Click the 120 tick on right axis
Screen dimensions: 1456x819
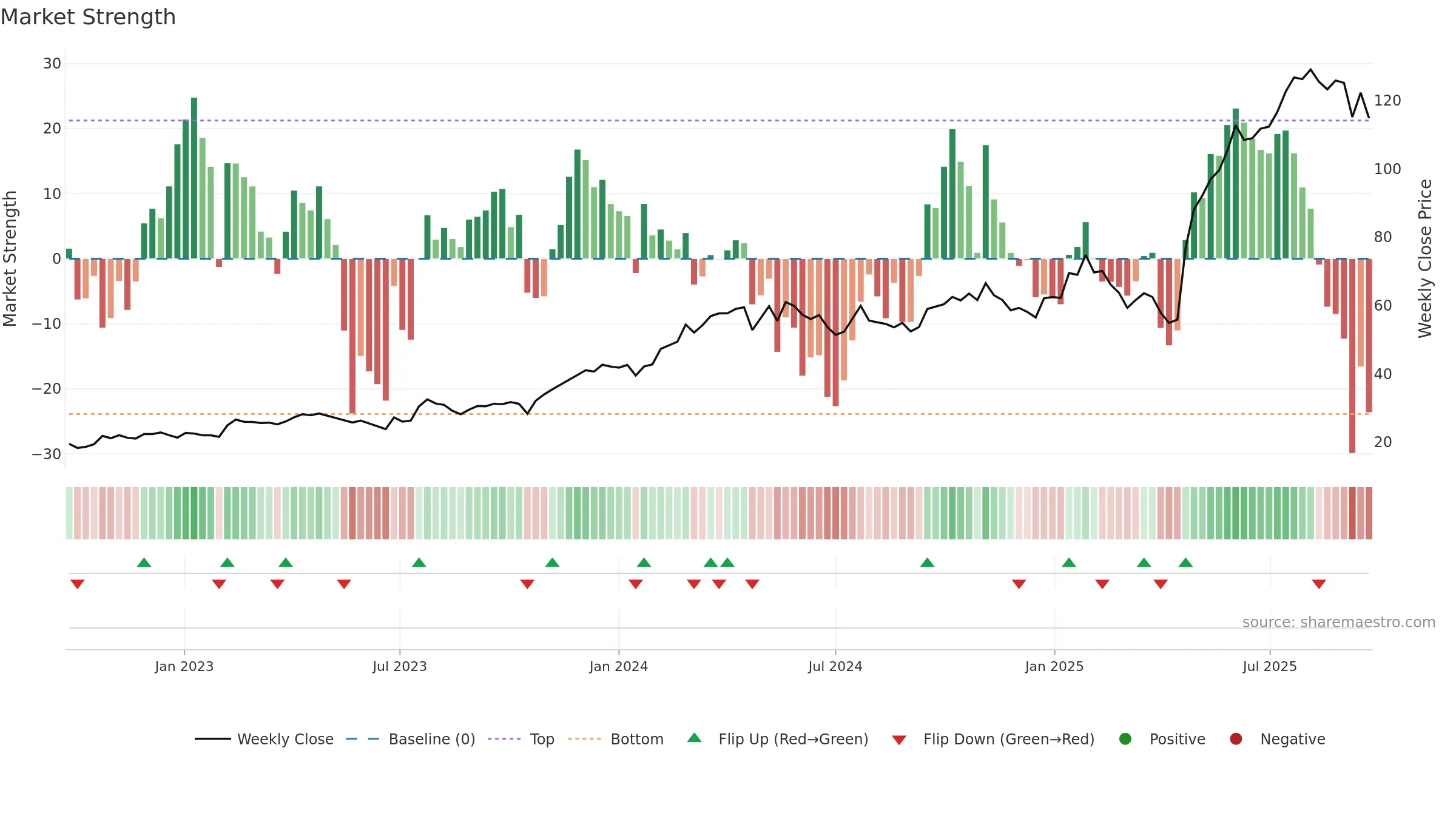click(x=1387, y=100)
